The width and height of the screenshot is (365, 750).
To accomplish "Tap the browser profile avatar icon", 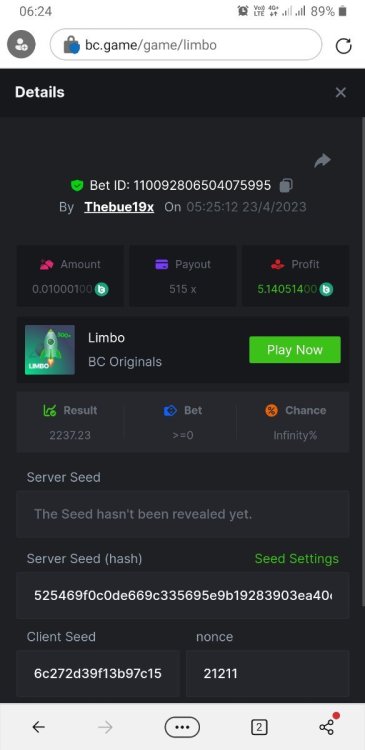I will pos(21,44).
